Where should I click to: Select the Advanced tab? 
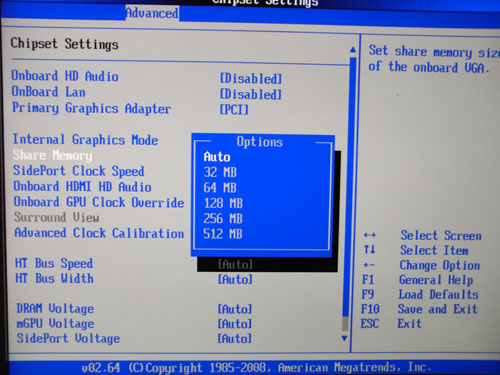coord(152,13)
